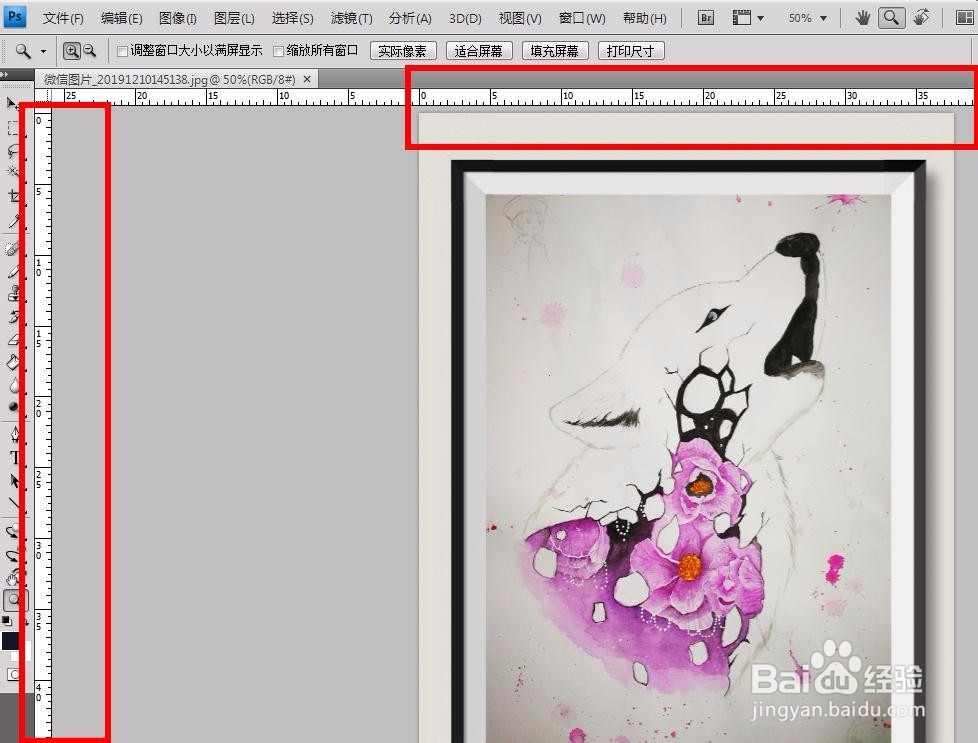Enable 调整窗口大小以满屏显示 checkbox
This screenshot has width=978, height=743.
123,51
